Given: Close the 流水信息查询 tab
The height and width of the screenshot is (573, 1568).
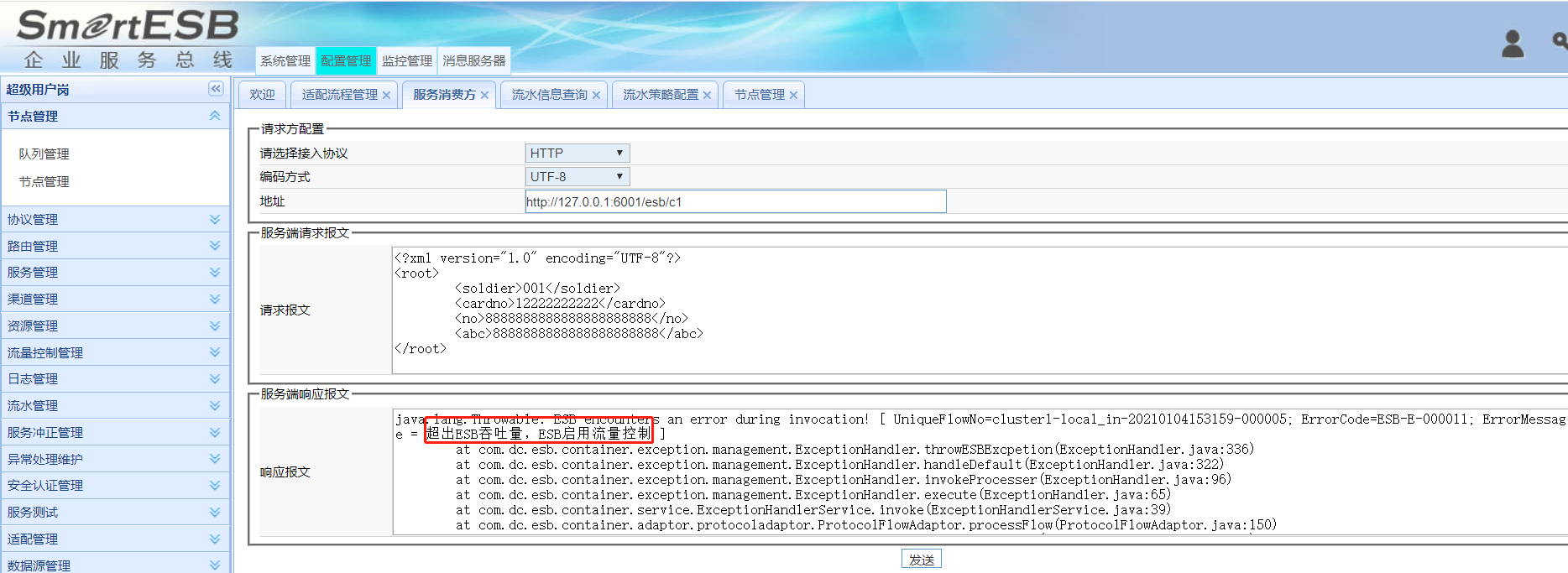Looking at the screenshot, I should click(x=596, y=96).
